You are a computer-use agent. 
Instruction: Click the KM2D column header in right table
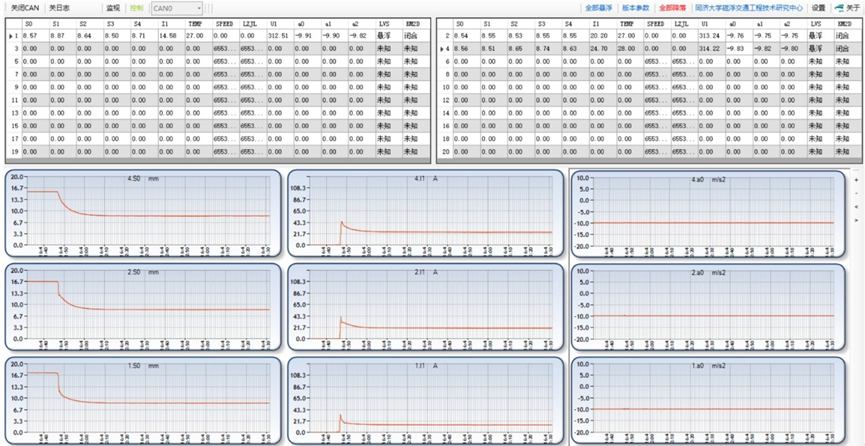[x=847, y=24]
